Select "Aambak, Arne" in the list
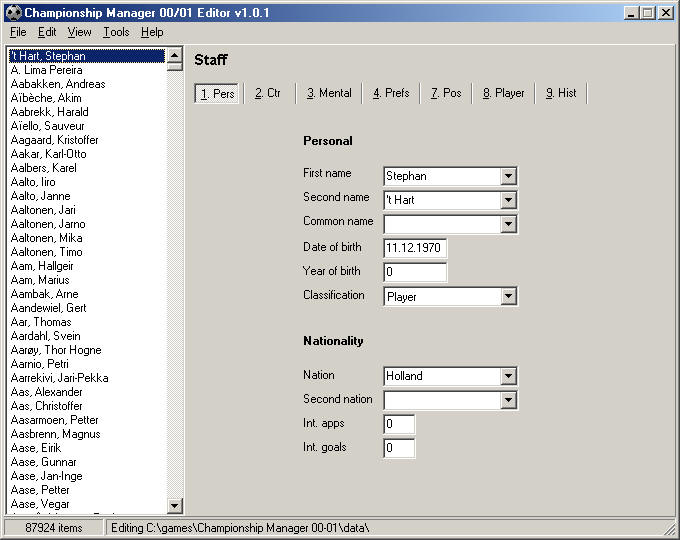 click(87, 294)
